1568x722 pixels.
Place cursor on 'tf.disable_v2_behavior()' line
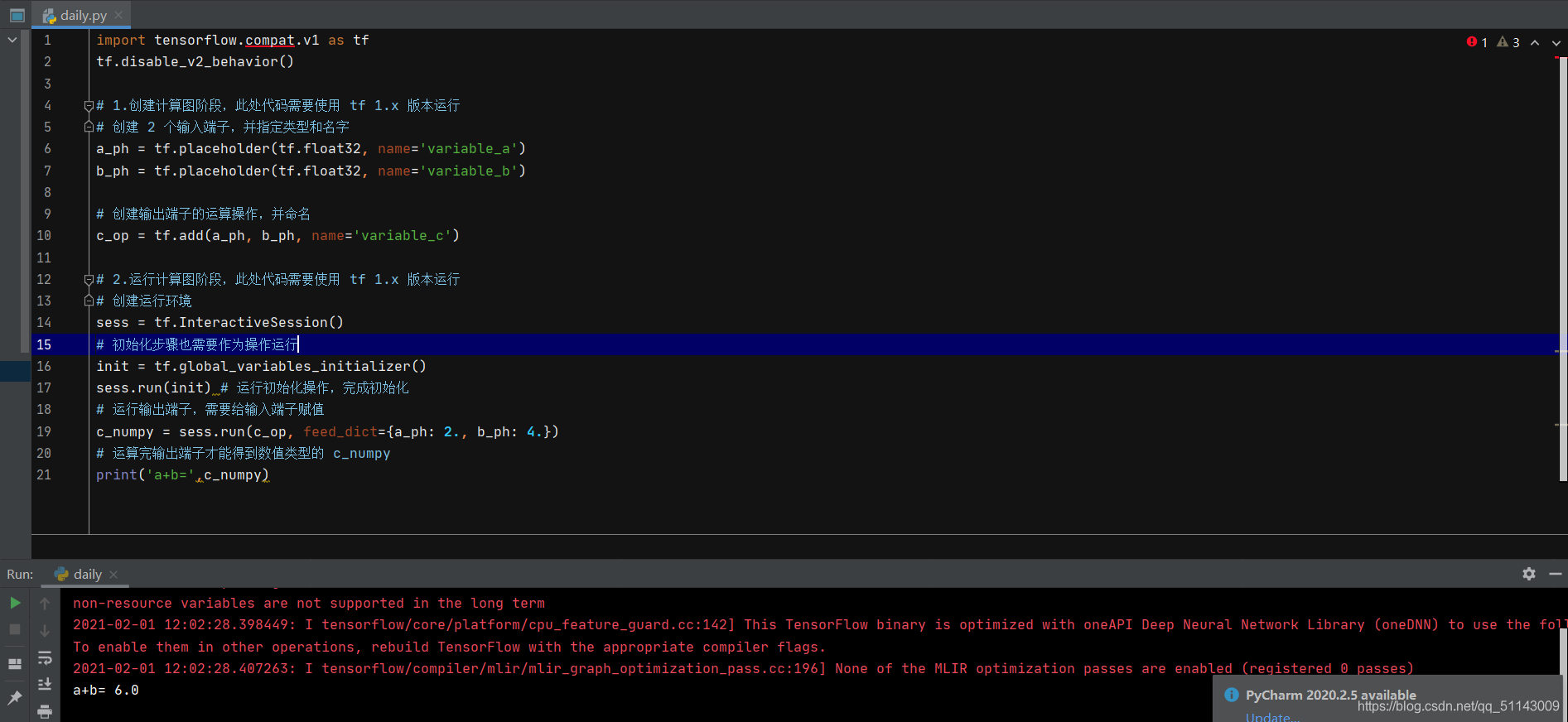coord(195,61)
